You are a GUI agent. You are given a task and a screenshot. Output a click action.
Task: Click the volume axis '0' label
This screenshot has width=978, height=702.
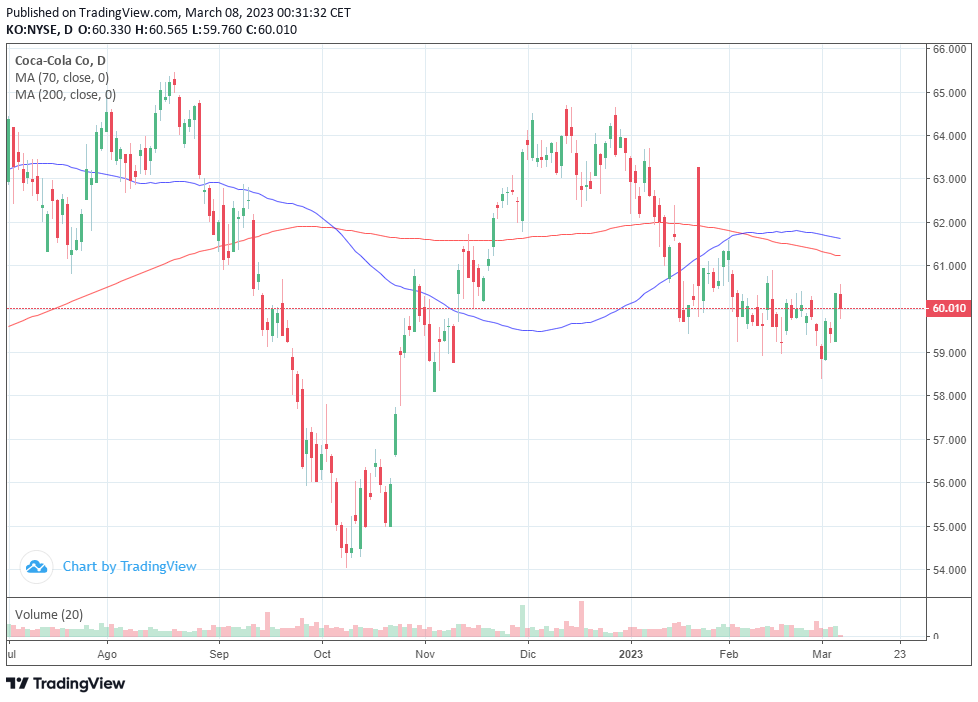click(935, 636)
